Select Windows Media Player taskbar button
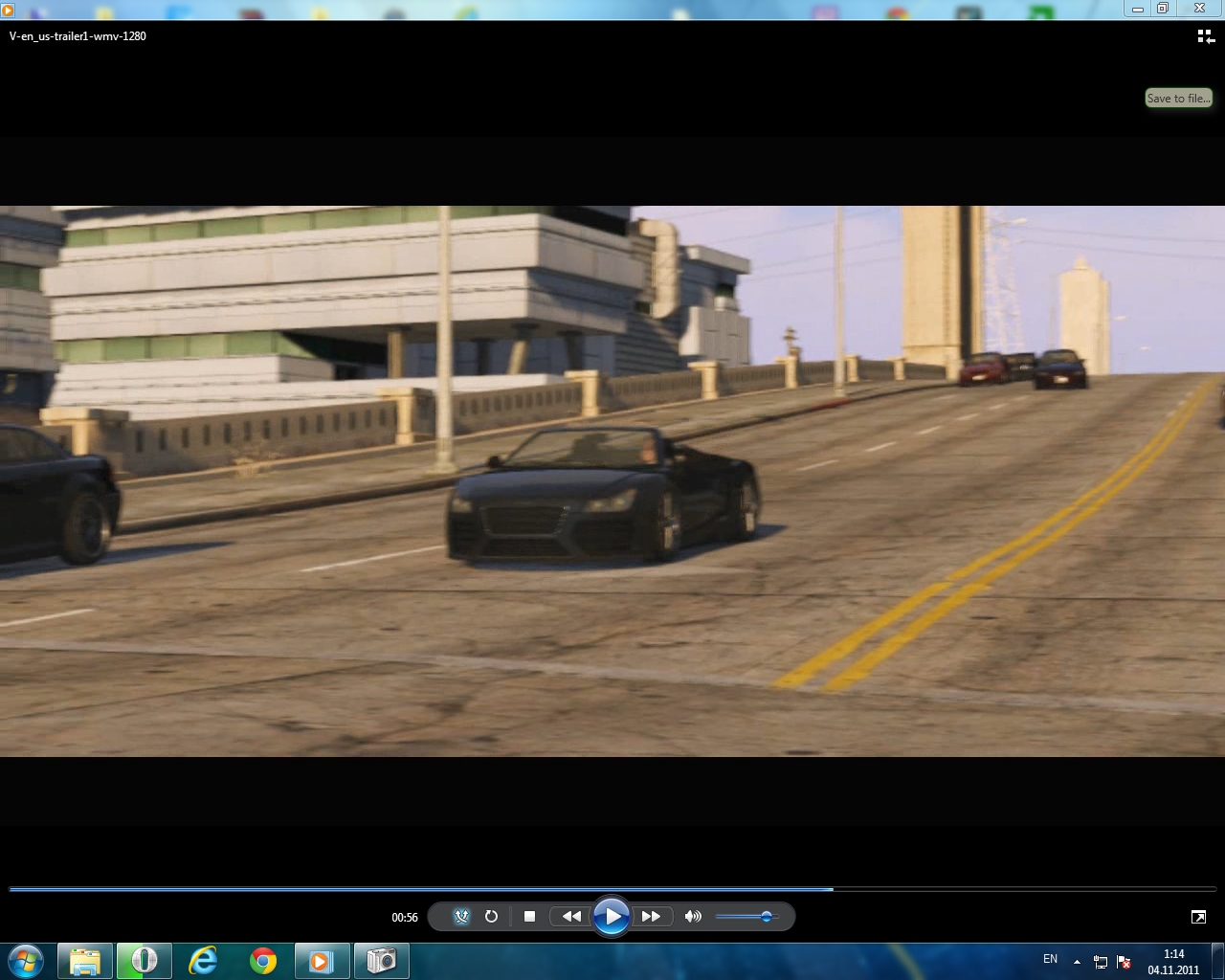Viewport: 1225px width, 980px height. (322, 961)
